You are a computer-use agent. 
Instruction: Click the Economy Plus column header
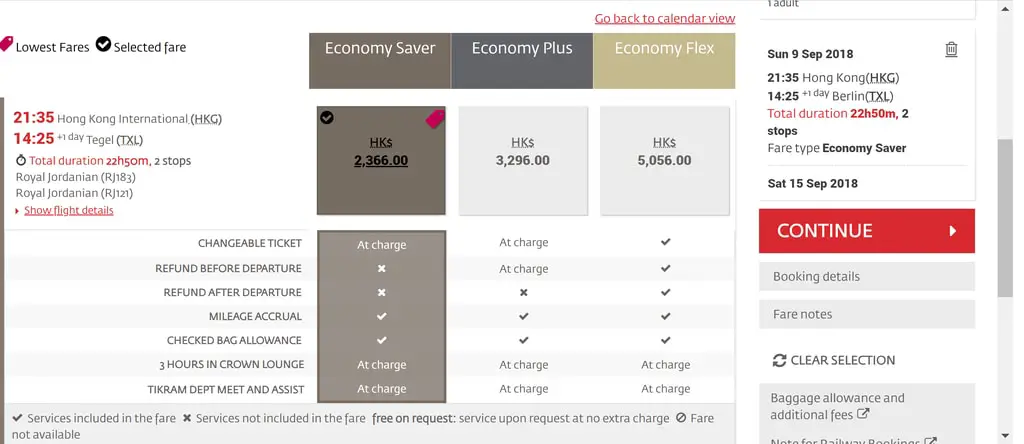coord(522,61)
